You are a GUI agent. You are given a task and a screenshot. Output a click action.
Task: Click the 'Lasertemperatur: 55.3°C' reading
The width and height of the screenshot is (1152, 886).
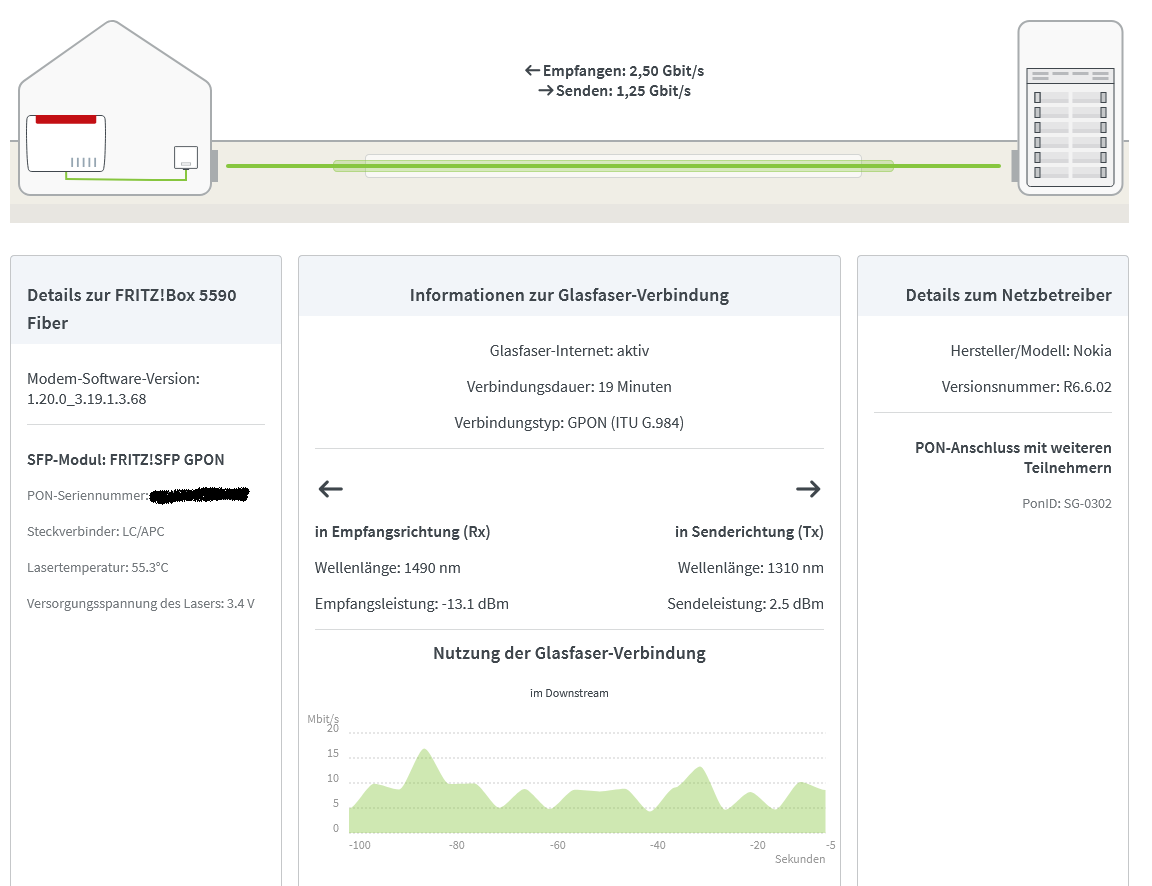(x=98, y=567)
